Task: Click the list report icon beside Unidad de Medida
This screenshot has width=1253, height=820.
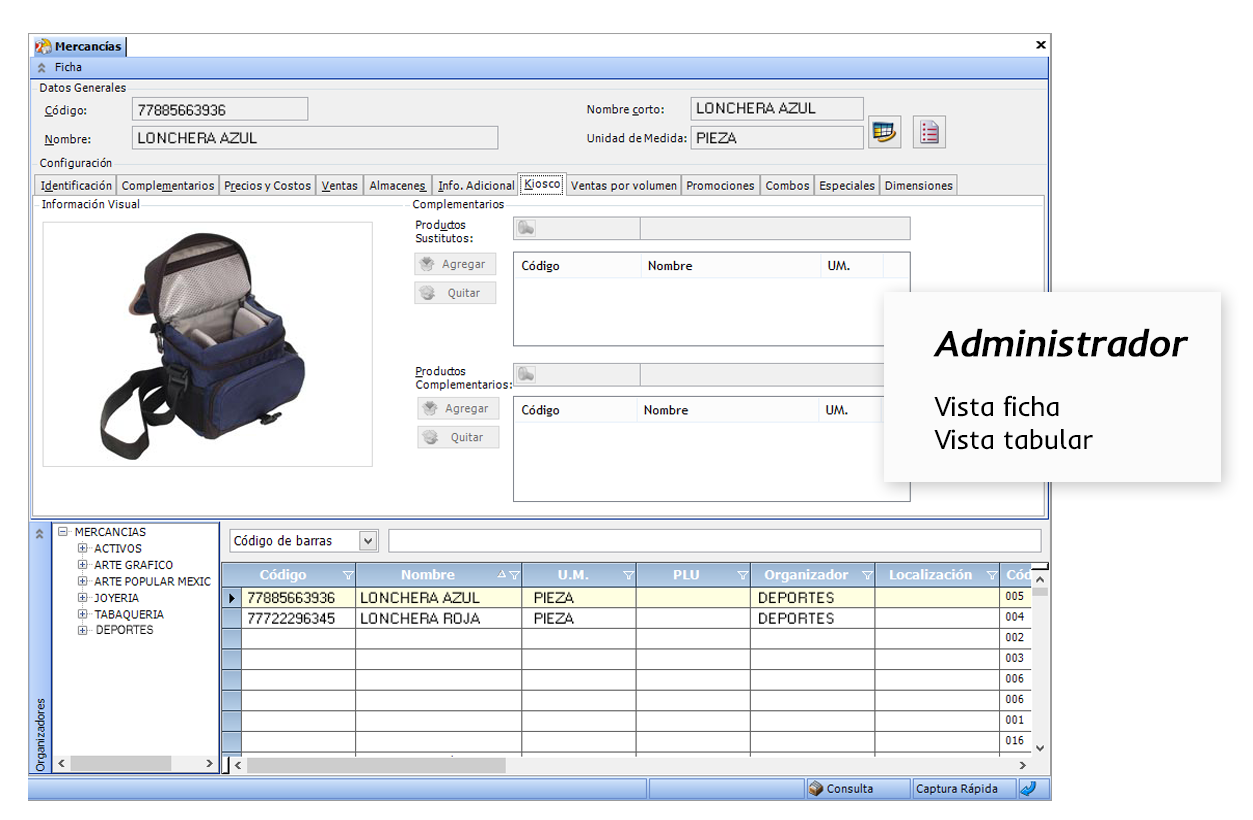Action: [x=929, y=132]
